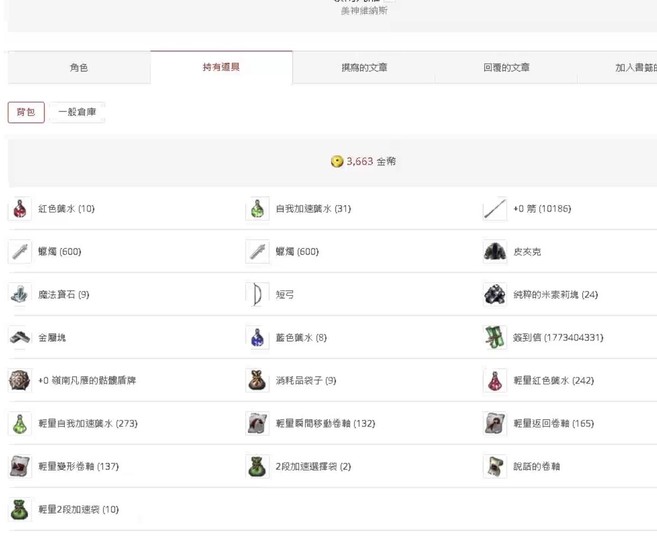
Task: Click the 純粹的米索莉塊 (24) item row
Action: point(555,295)
